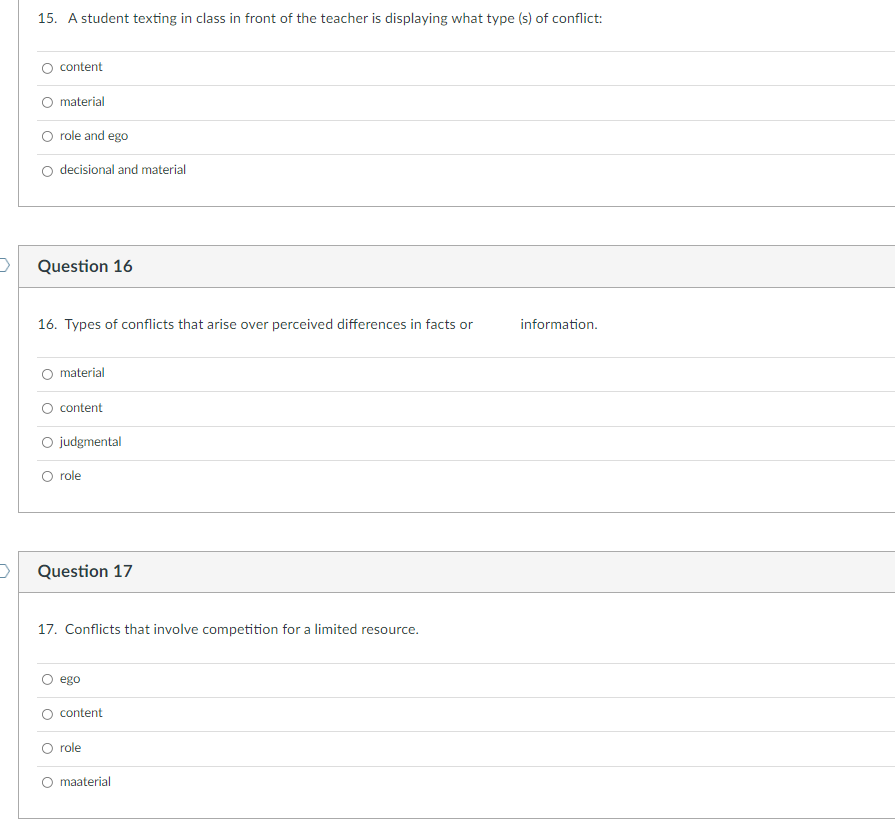Flag Question 16 with the bookmark icon
The height and width of the screenshot is (822, 895).
(x=4, y=265)
